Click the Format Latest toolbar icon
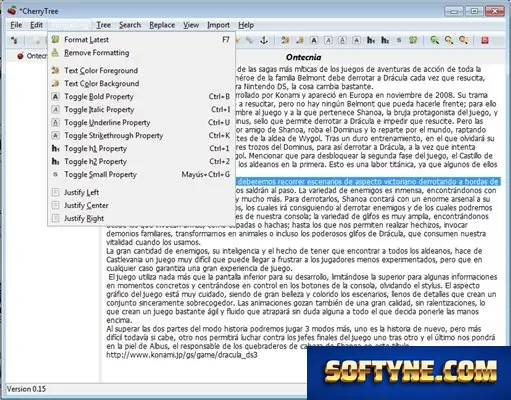The height and width of the screenshot is (400, 511). click(413, 40)
